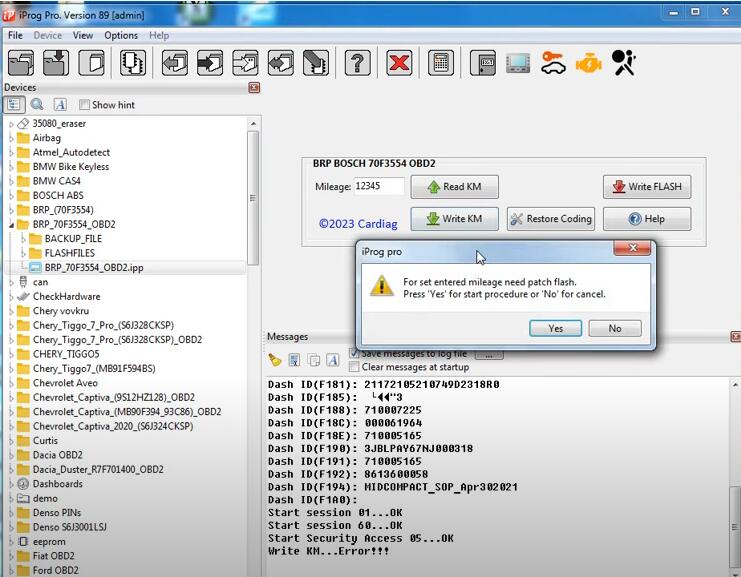Select the 35080_eraser tree item
The image size is (741, 577).
point(59,124)
